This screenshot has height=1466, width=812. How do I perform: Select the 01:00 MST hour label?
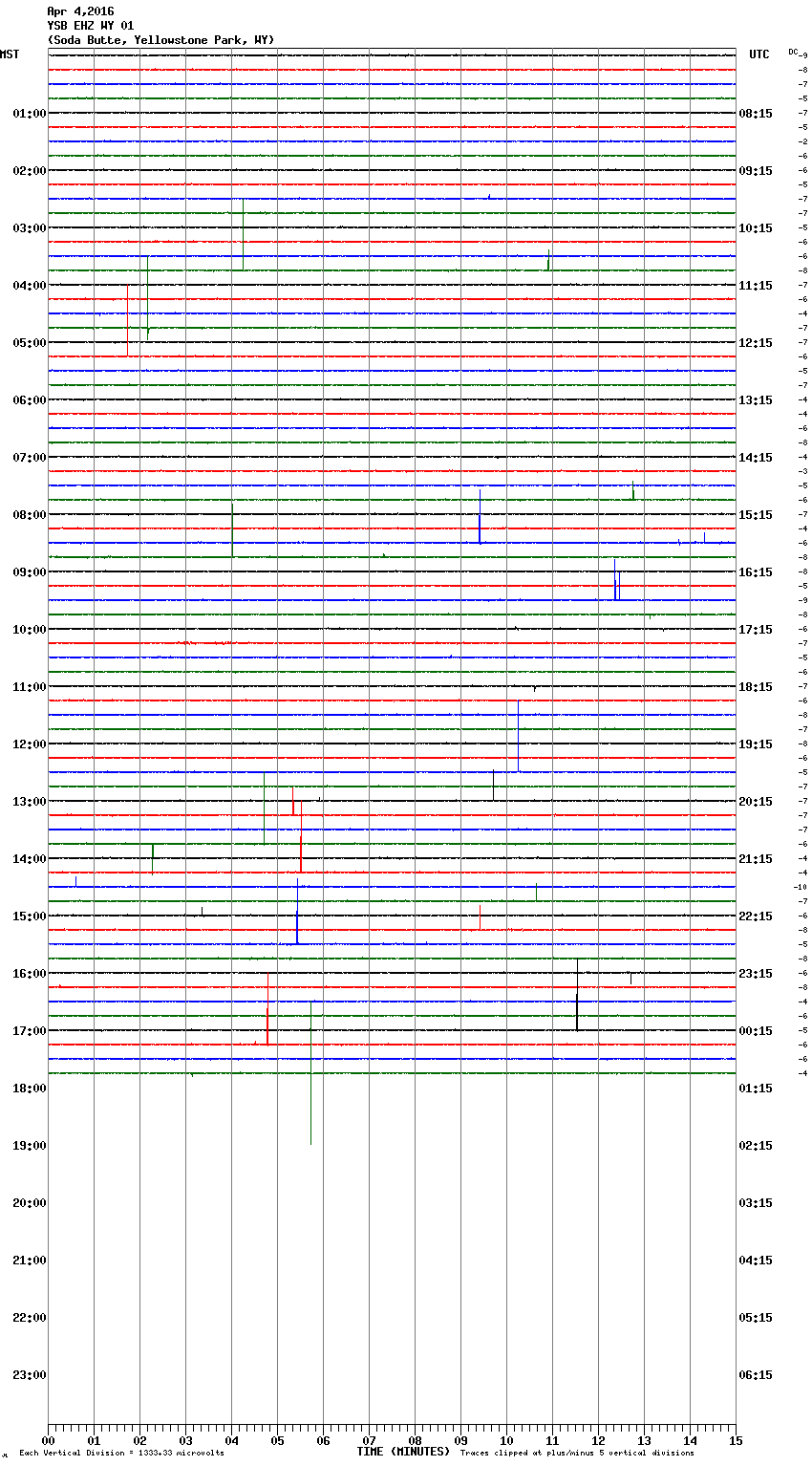pos(30,114)
